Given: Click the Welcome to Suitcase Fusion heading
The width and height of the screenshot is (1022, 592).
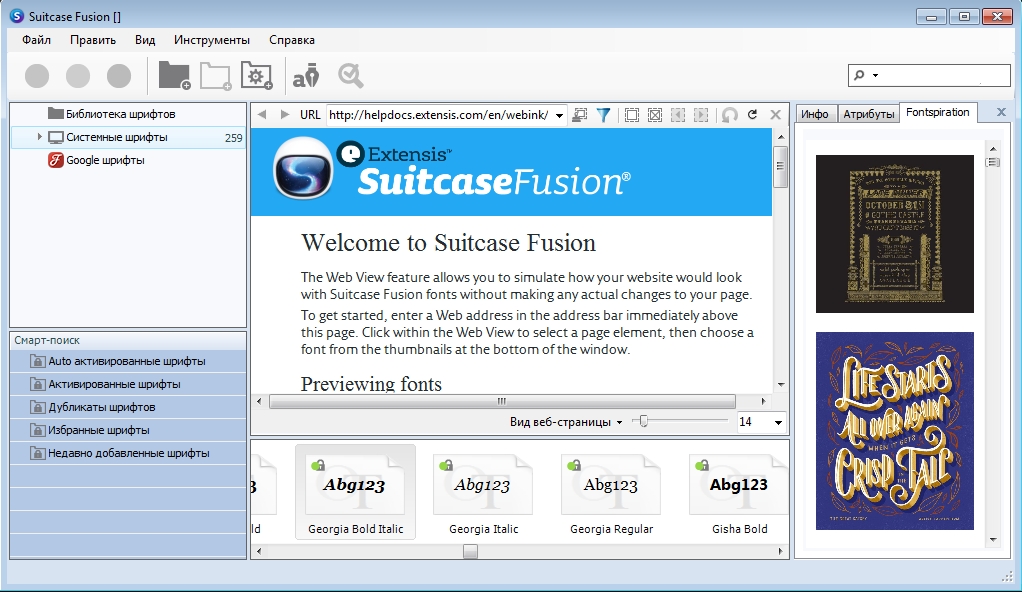Looking at the screenshot, I should tap(448, 243).
